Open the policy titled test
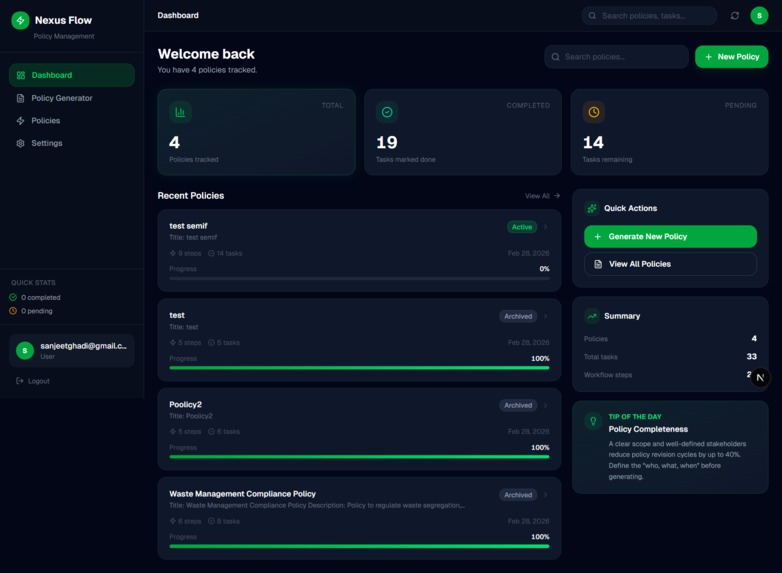The width and height of the screenshot is (782, 573). (359, 340)
